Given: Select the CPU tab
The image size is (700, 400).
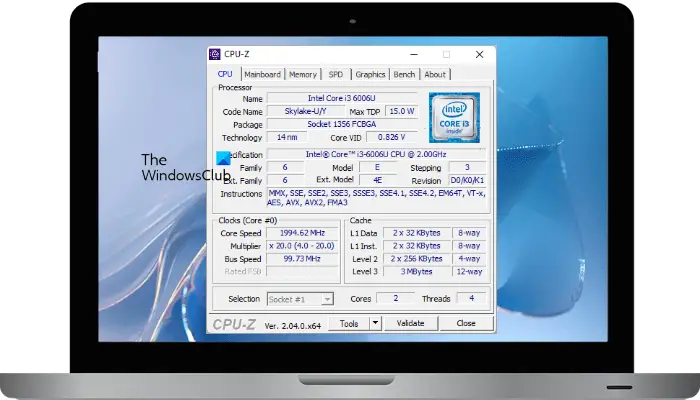Looking at the screenshot, I should point(225,74).
